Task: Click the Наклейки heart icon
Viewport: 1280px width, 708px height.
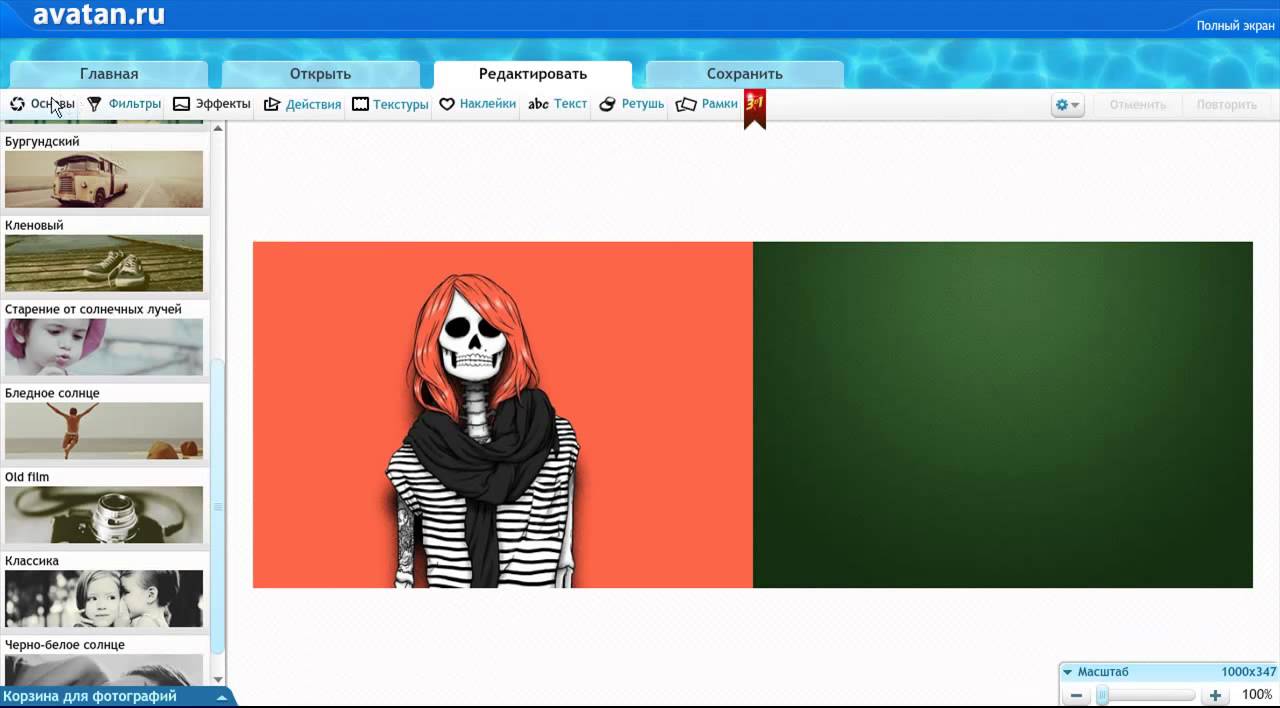Action: 447,104
